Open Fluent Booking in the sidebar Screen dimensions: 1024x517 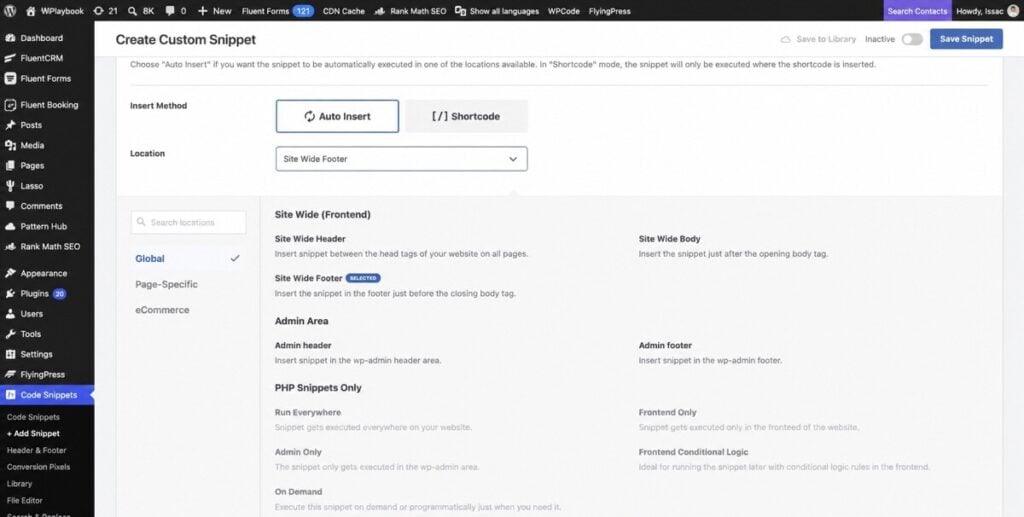[x=47, y=104]
